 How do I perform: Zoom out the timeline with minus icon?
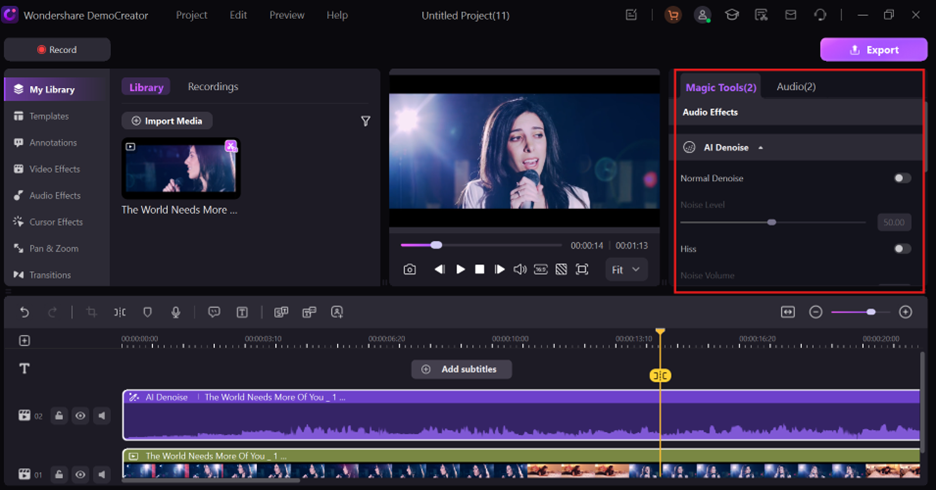tap(815, 312)
